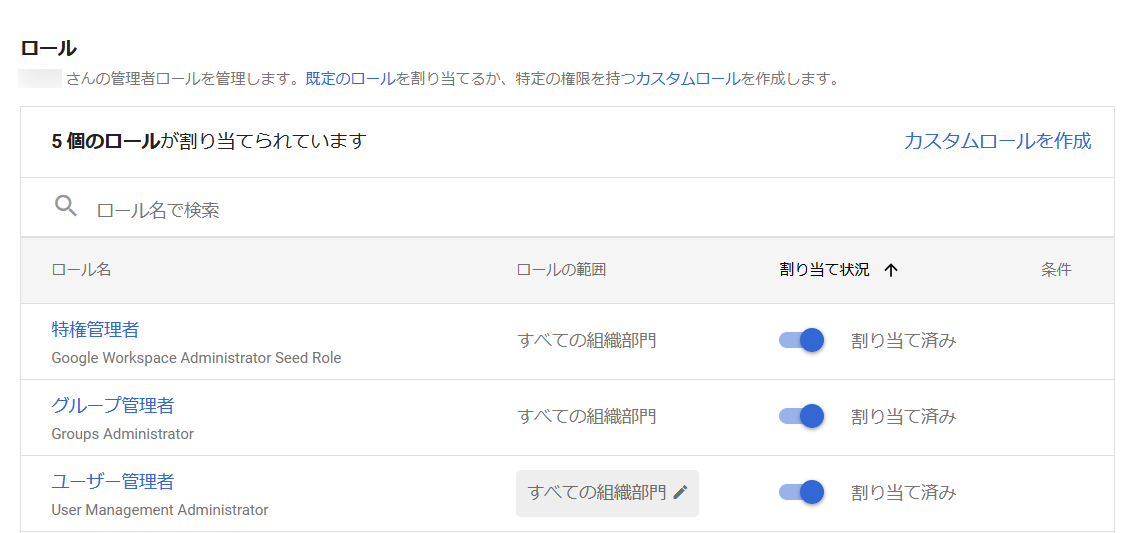Disable the ユーザー管理者 role switch
The width and height of the screenshot is (1136, 533).
coord(801,492)
